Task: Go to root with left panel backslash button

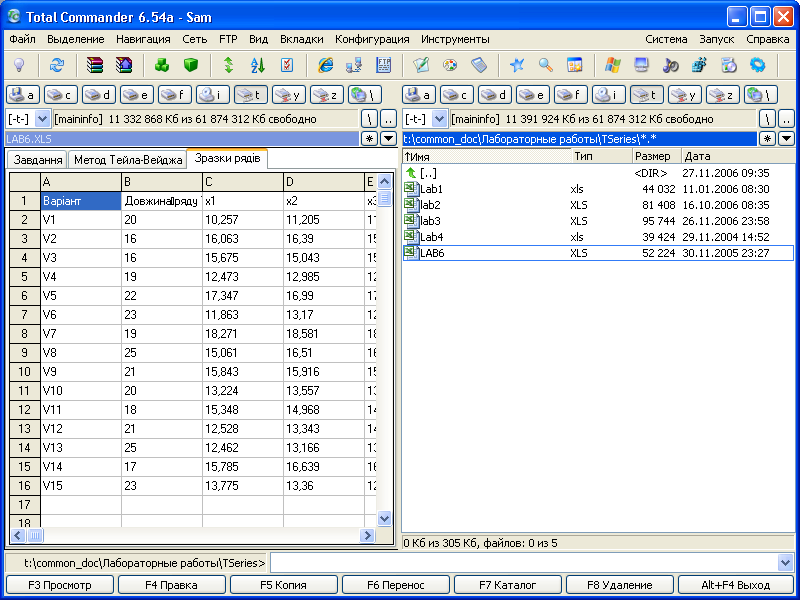Action: click(369, 119)
